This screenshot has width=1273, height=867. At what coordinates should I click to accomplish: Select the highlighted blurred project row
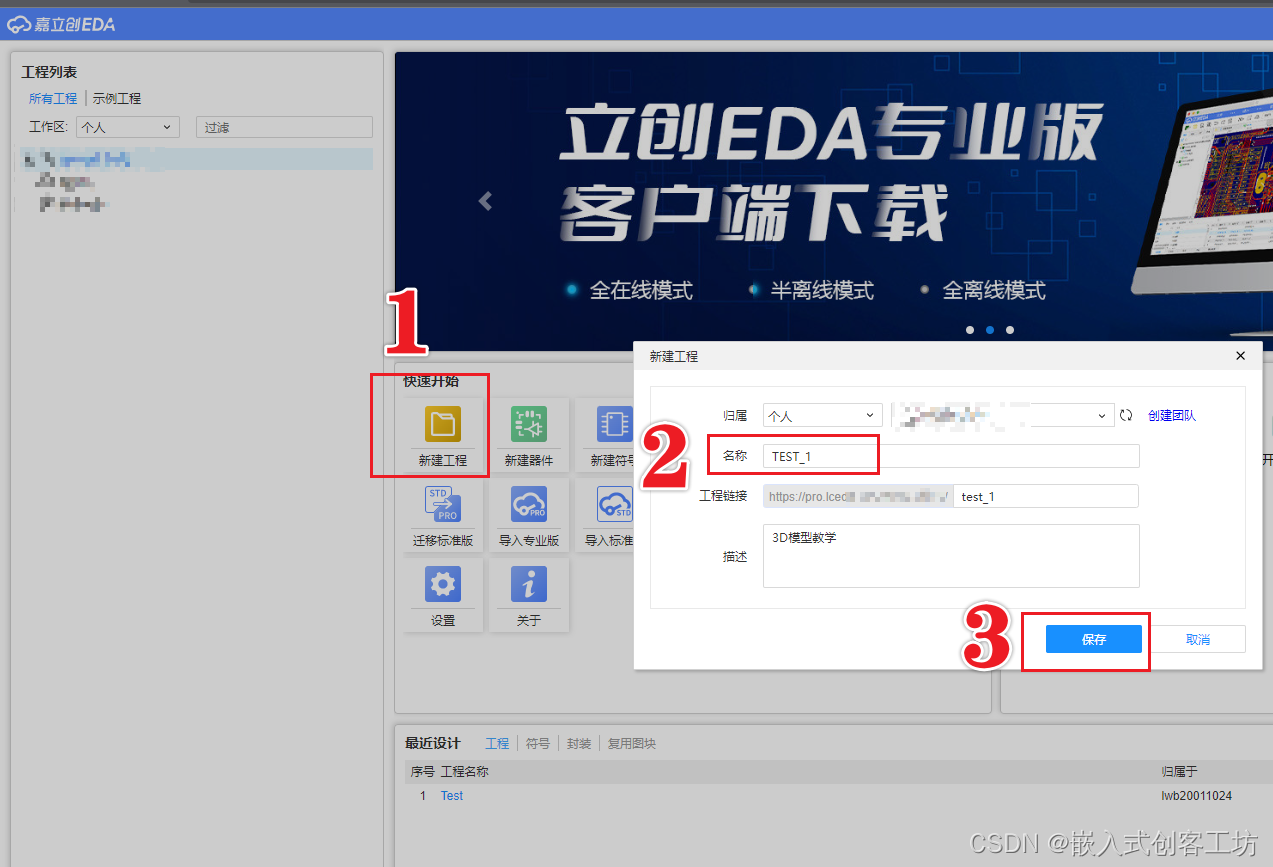click(x=196, y=158)
